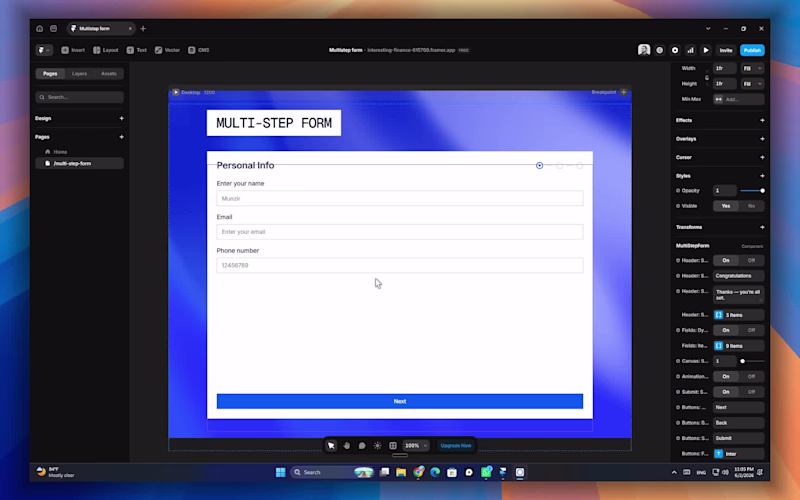Show hidden icons in system tray

[674, 472]
